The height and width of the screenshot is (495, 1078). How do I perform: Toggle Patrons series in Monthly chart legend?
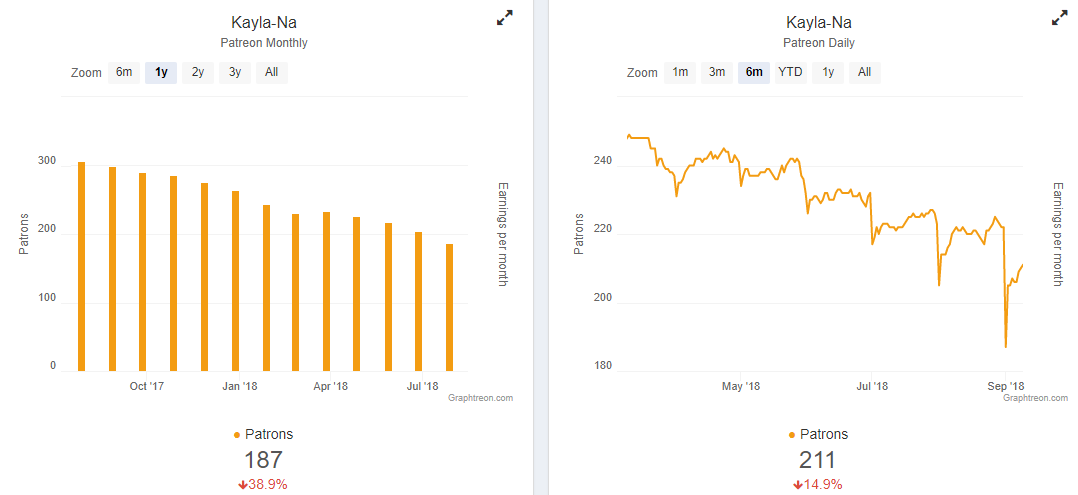click(264, 434)
